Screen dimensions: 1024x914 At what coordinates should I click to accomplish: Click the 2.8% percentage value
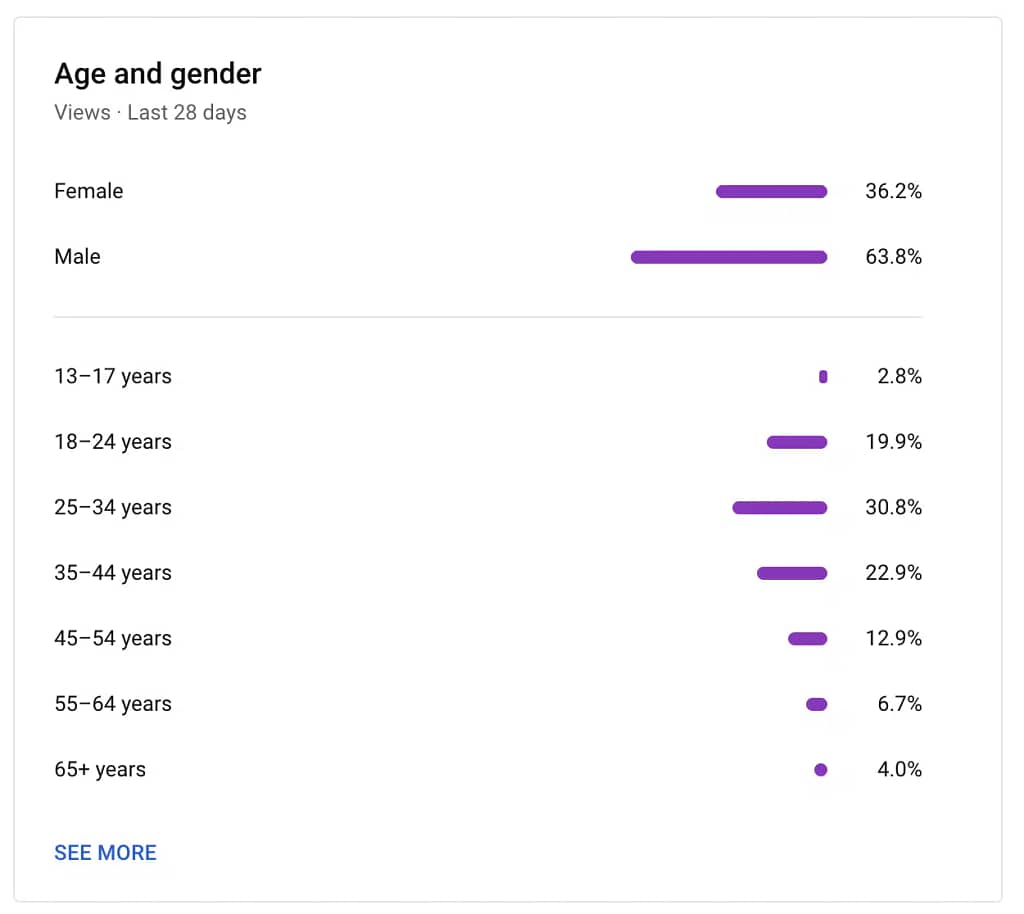coord(899,377)
